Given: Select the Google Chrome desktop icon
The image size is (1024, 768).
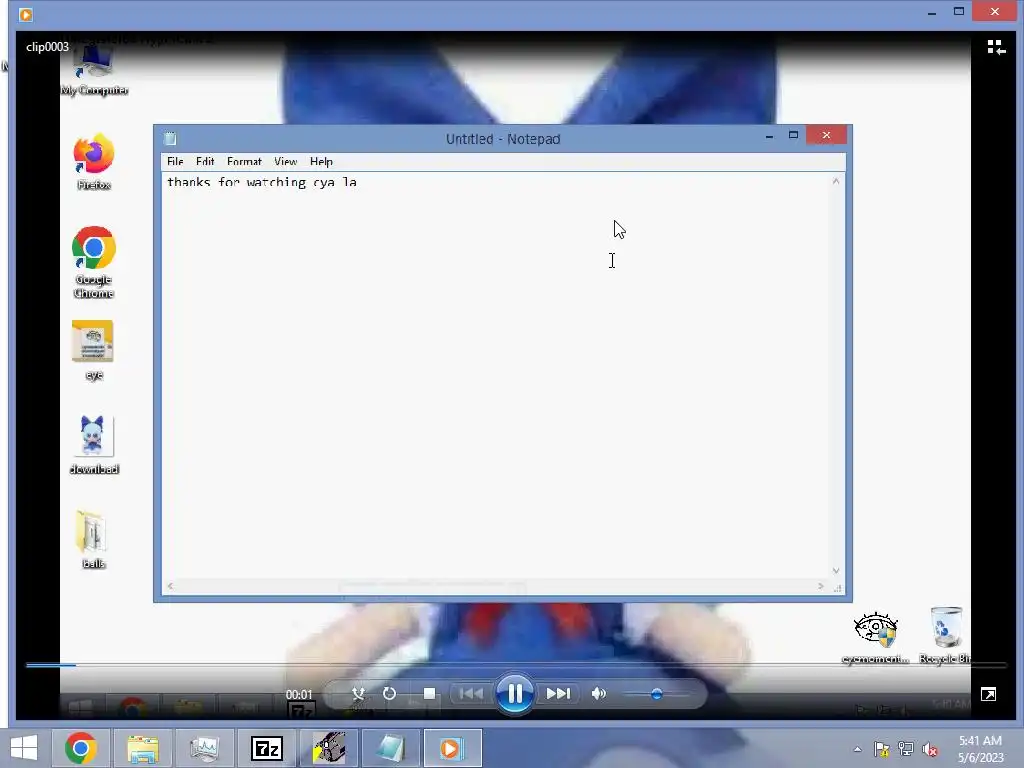Looking at the screenshot, I should point(93,262).
